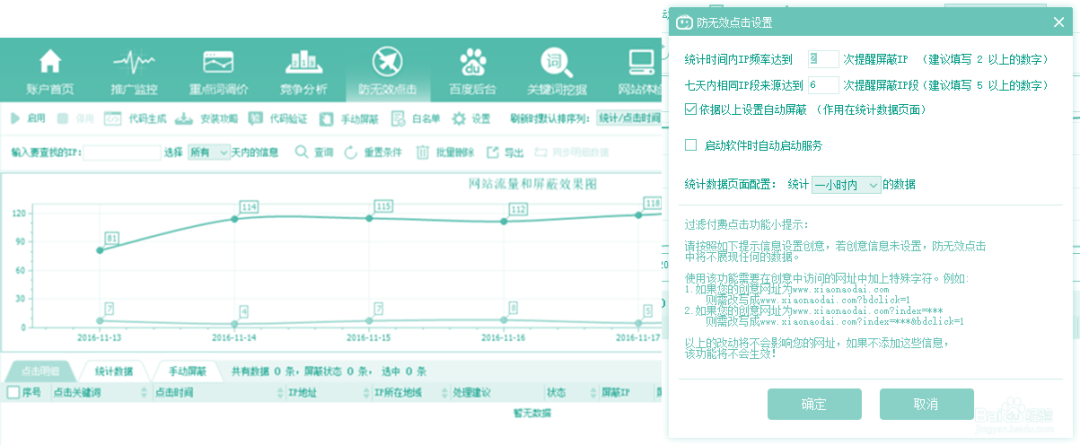1080x445 pixels.
Task: Uncheck 依据以上设置自动屏蔽 checkbox
Action: tap(691, 109)
